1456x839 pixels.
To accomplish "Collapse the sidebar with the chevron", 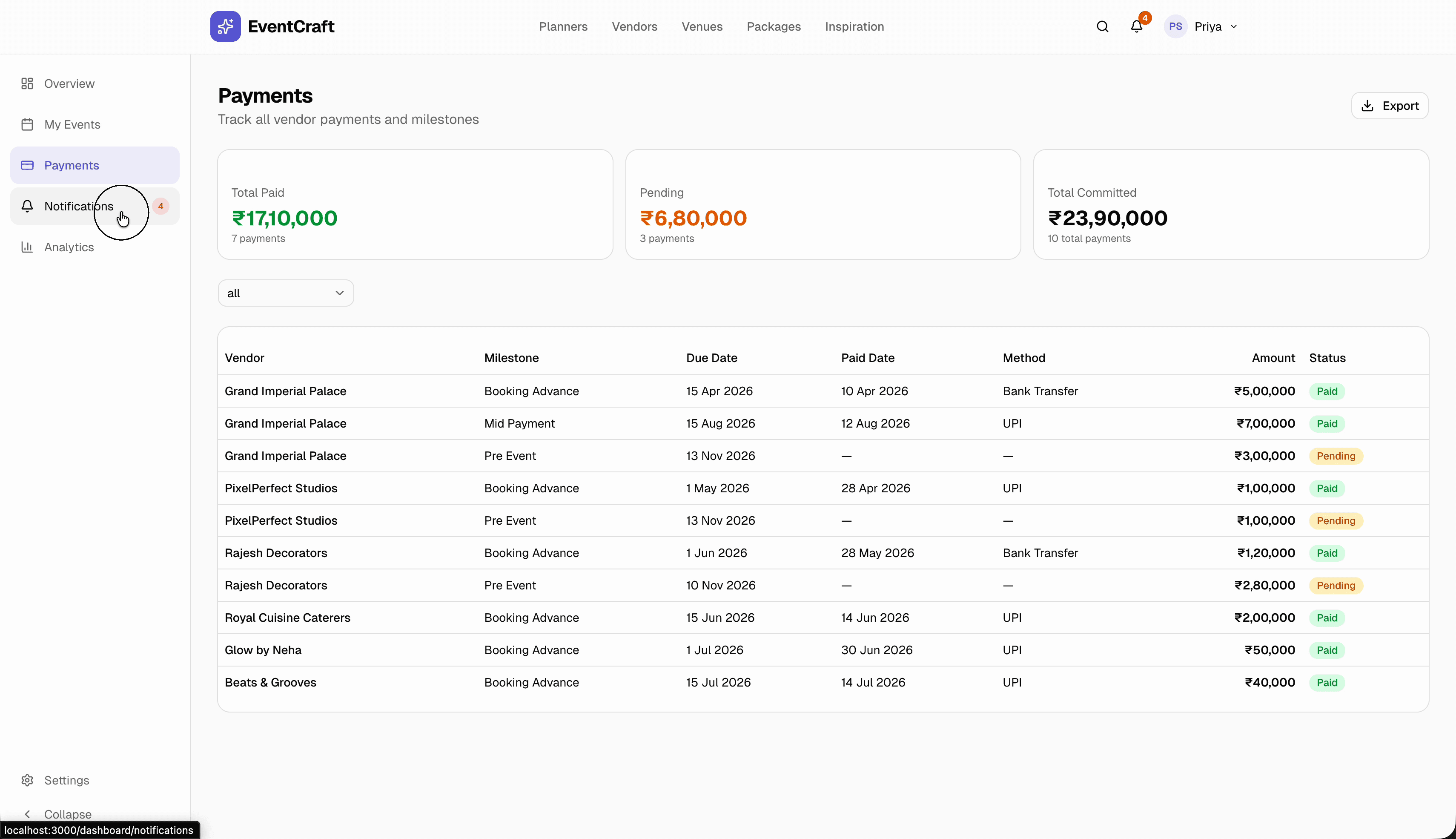I will [28, 813].
